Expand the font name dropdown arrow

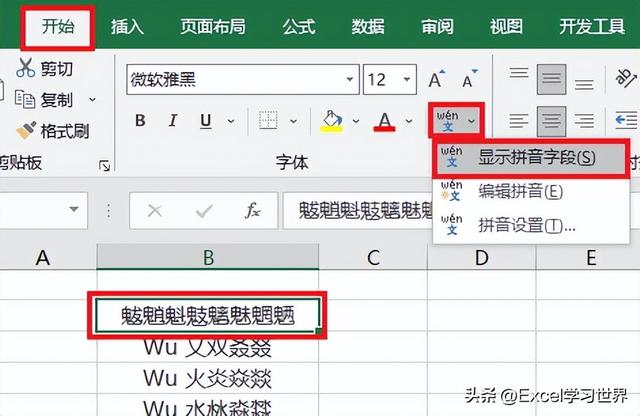[x=350, y=79]
